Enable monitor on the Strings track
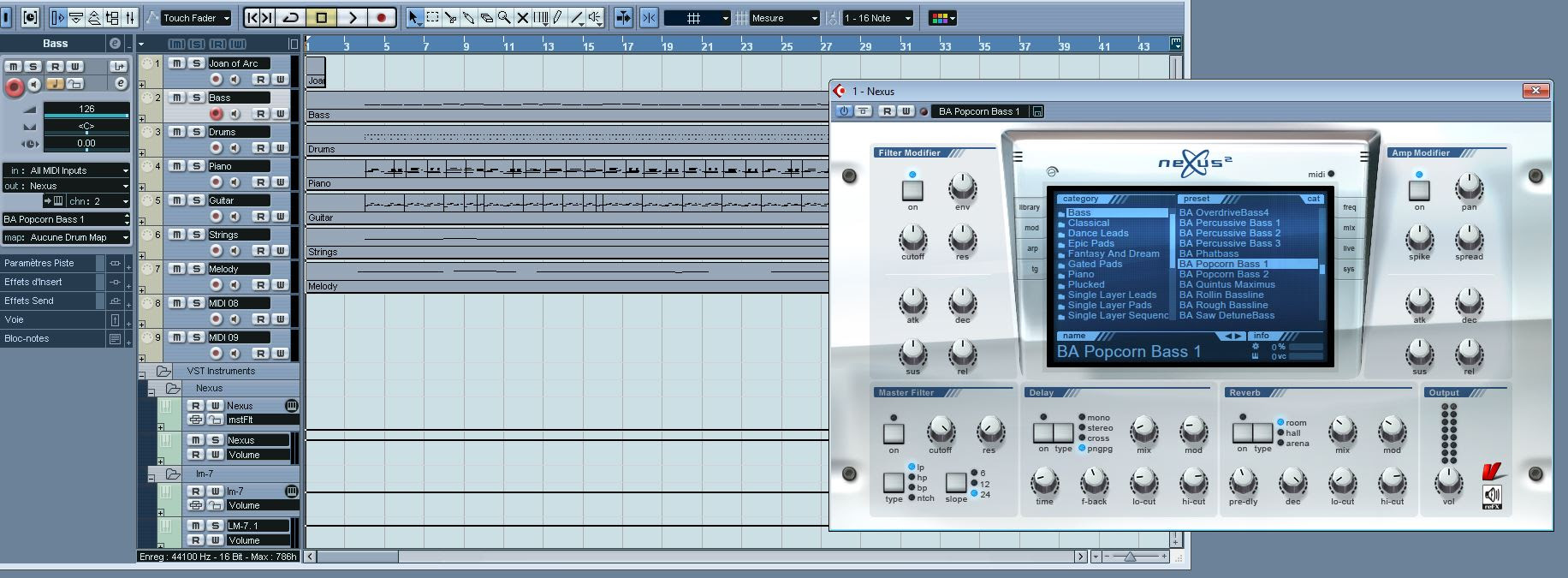Image resolution: width=1568 pixels, height=578 pixels. click(235, 251)
